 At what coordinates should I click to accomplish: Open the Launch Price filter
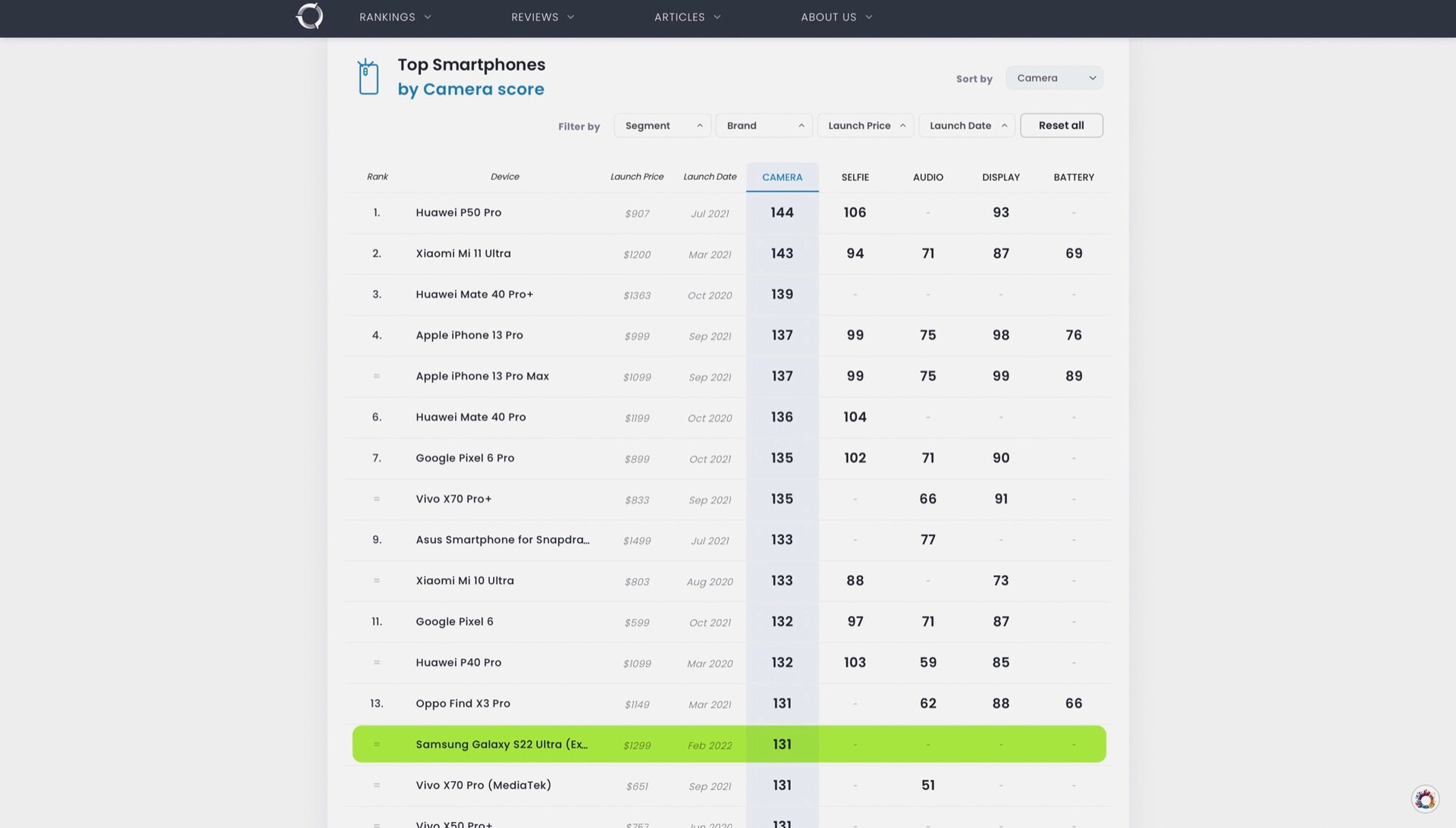click(x=865, y=126)
